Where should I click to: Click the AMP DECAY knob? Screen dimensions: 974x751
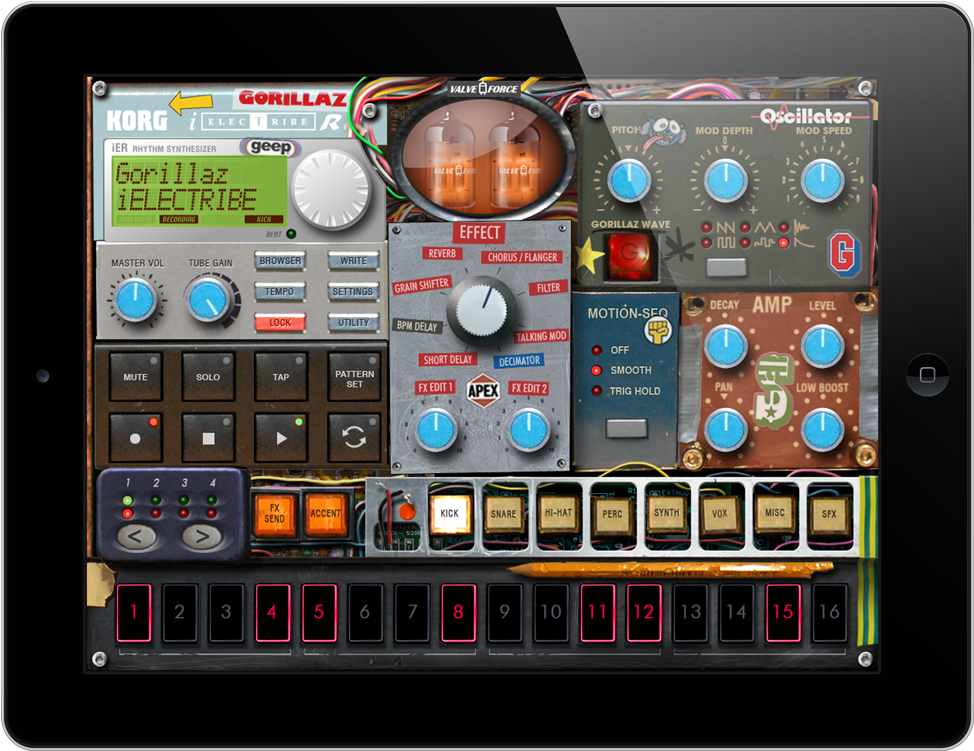pyautogui.click(x=725, y=346)
